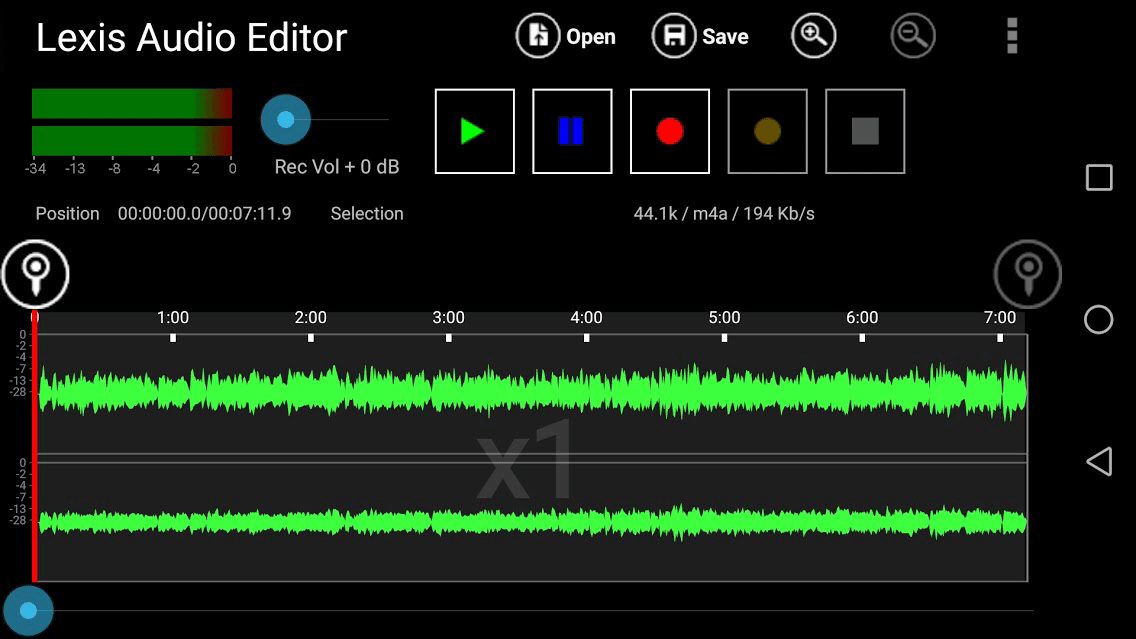Zoom in on the waveform

pos(814,36)
